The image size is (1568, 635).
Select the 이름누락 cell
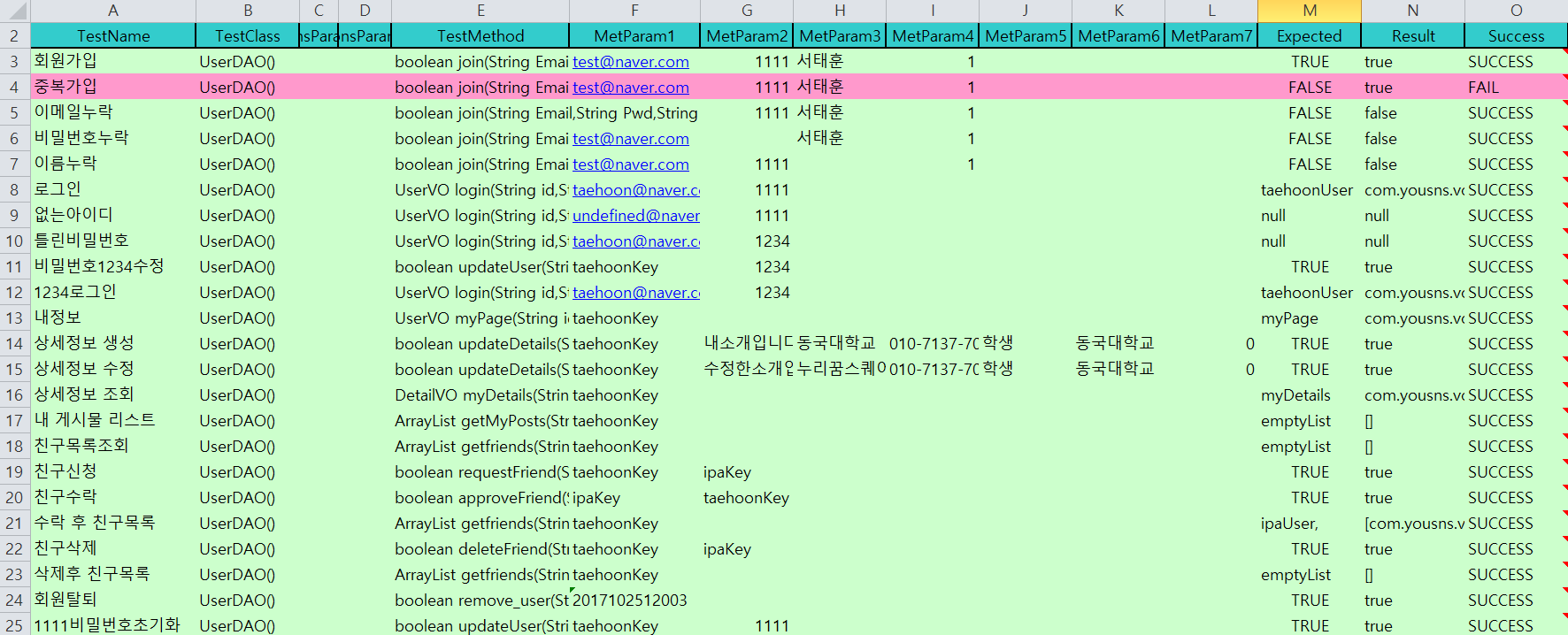tap(113, 164)
